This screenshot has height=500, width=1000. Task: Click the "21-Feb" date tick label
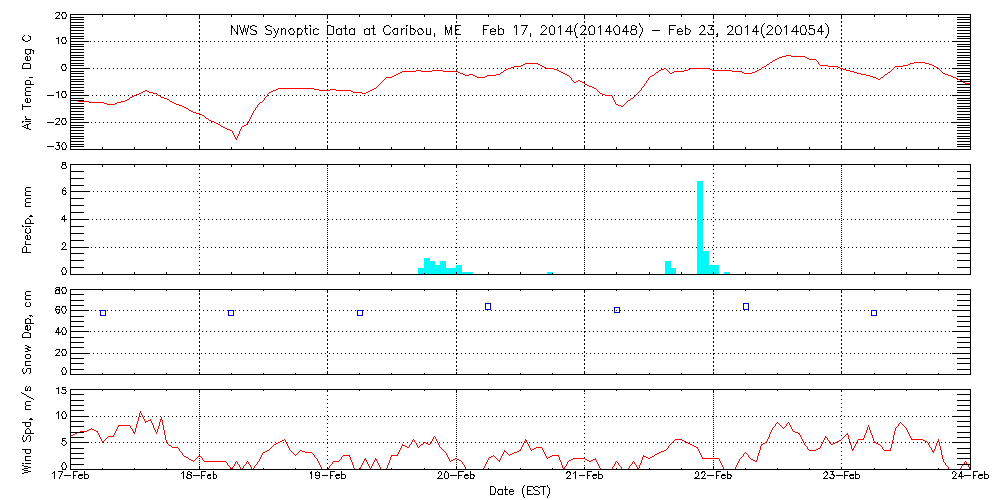point(585,478)
